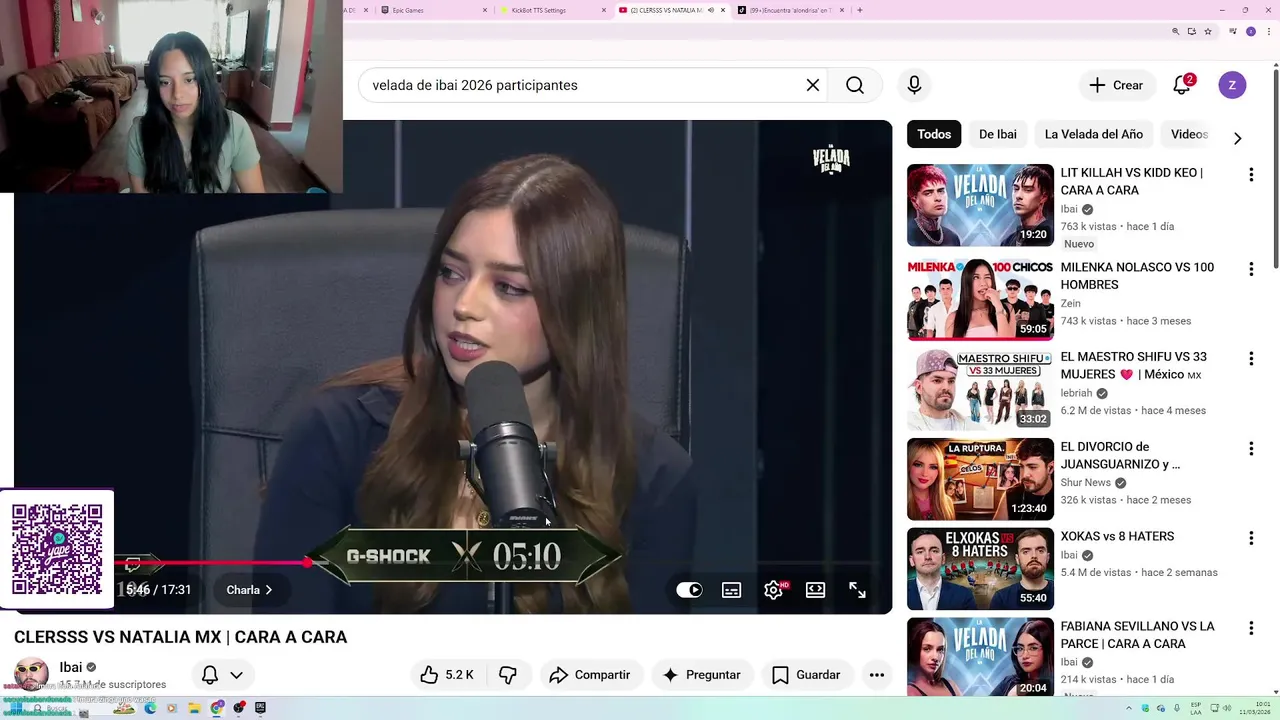Open options for XOKAS video
This screenshot has height=720, width=1280.
pos(1250,538)
